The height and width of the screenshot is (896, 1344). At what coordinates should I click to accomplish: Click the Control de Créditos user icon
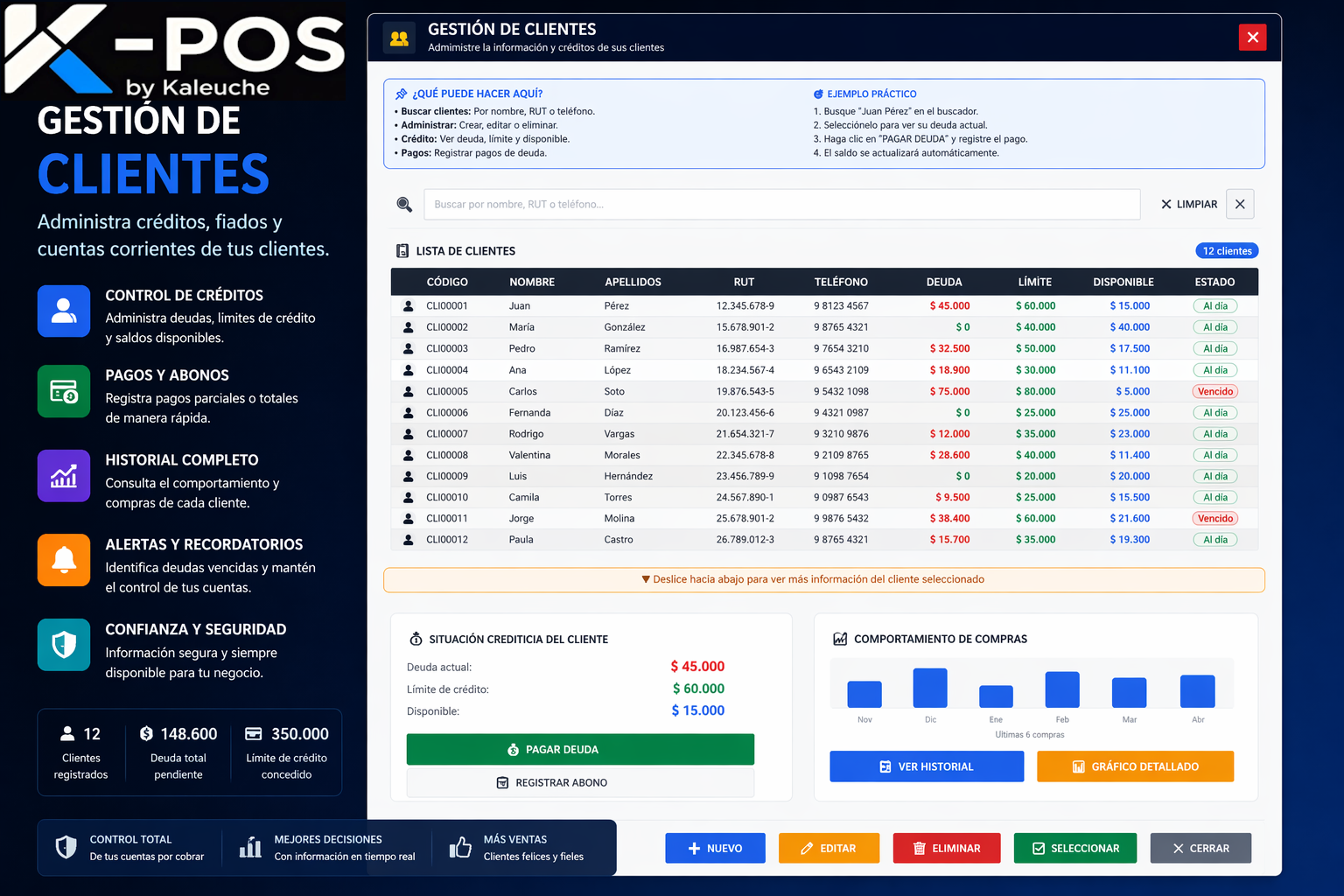tap(64, 311)
